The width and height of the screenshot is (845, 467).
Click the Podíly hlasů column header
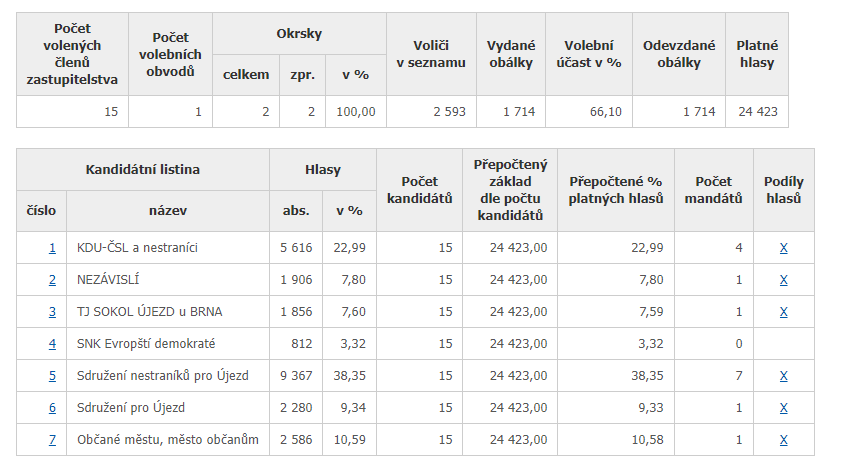pos(784,190)
